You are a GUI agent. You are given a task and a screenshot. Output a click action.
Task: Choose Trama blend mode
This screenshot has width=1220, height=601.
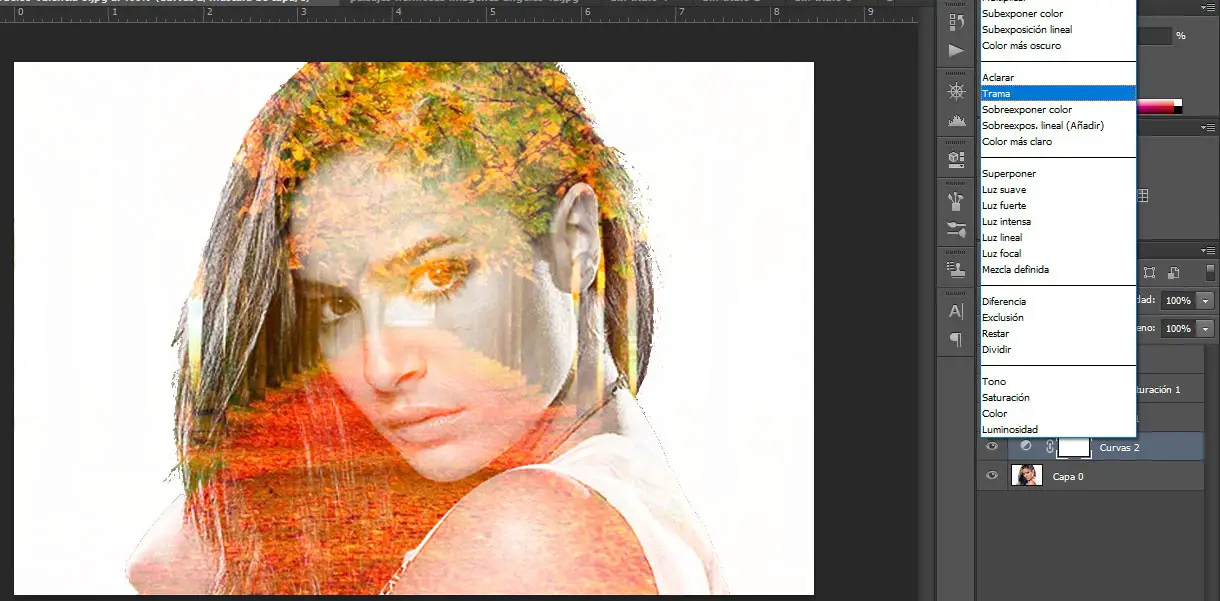pos(1057,93)
